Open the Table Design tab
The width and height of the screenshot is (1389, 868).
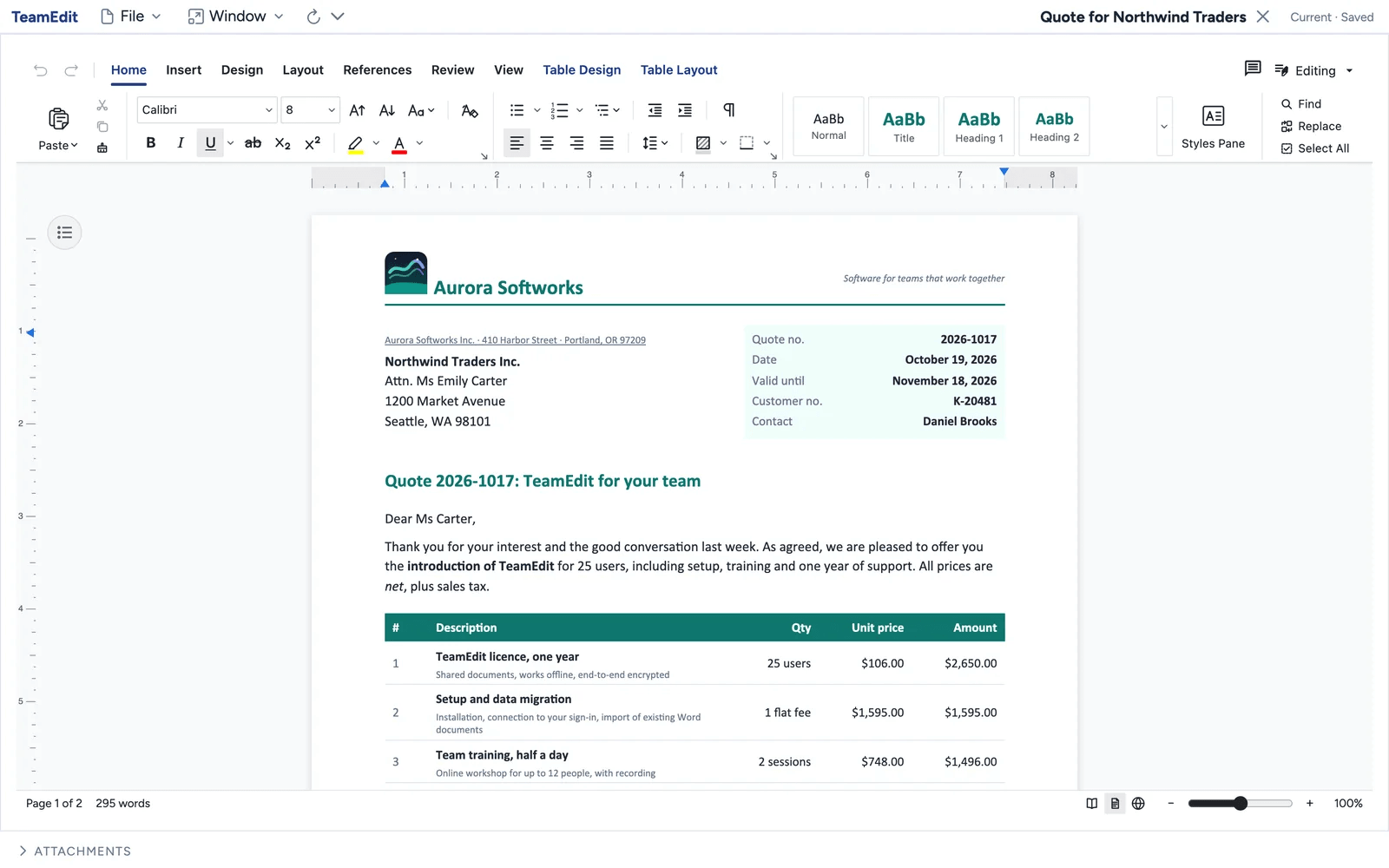(582, 70)
